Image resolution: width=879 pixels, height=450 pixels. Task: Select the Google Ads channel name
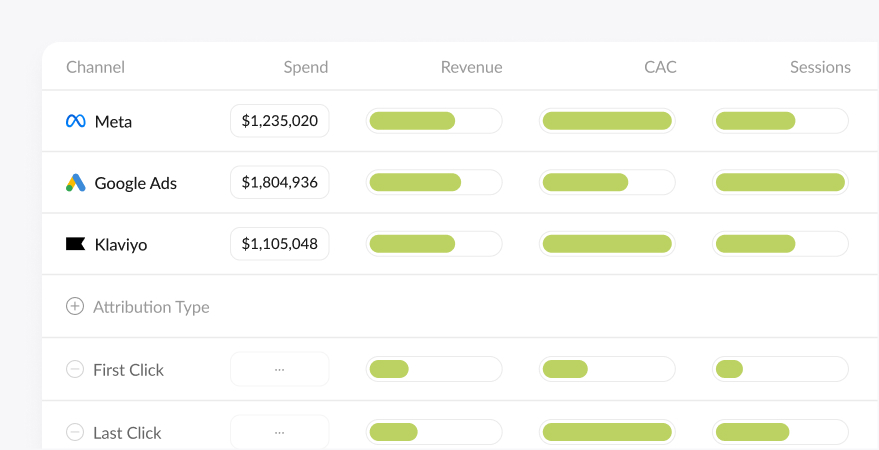click(136, 183)
